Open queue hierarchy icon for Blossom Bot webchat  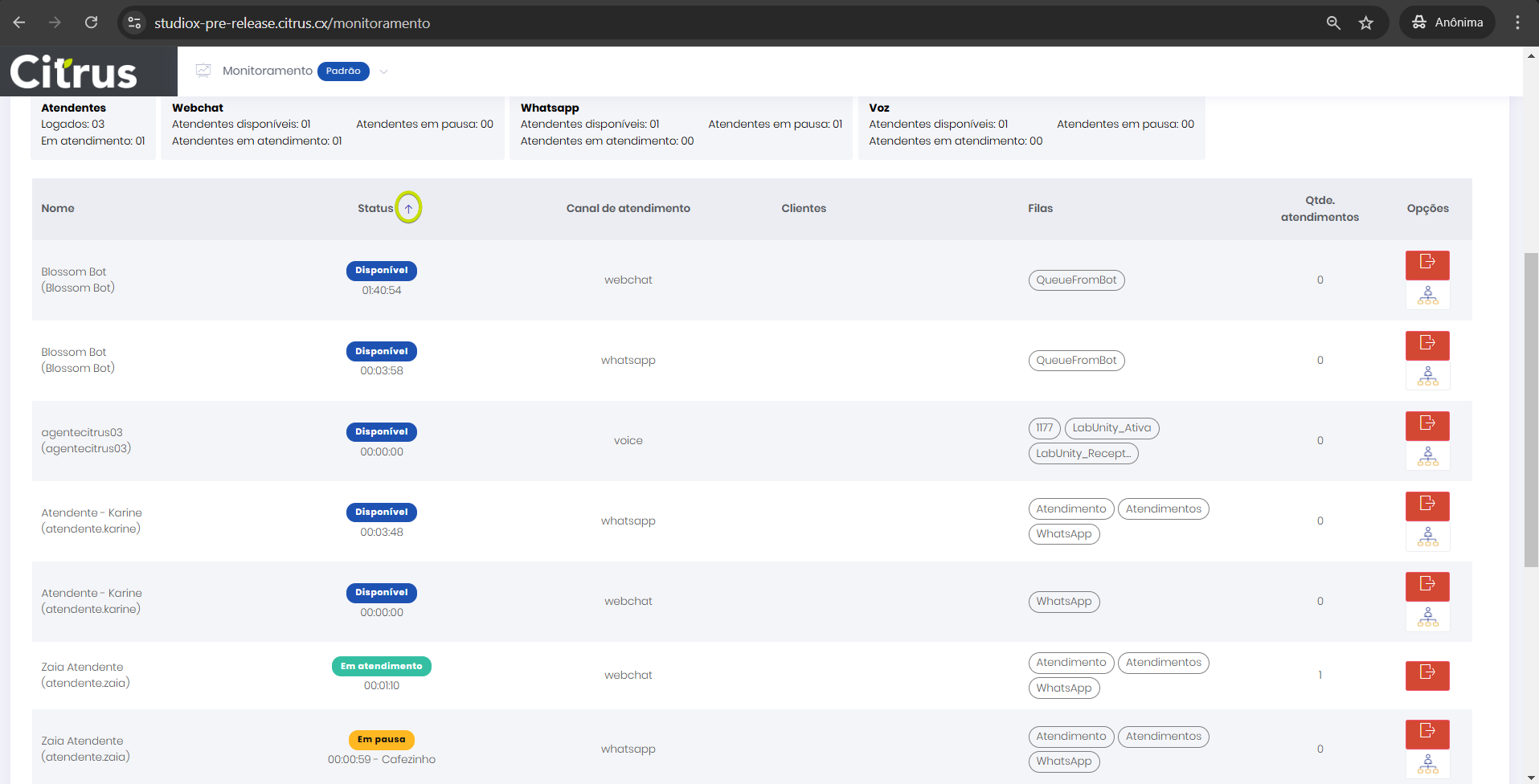(1427, 296)
